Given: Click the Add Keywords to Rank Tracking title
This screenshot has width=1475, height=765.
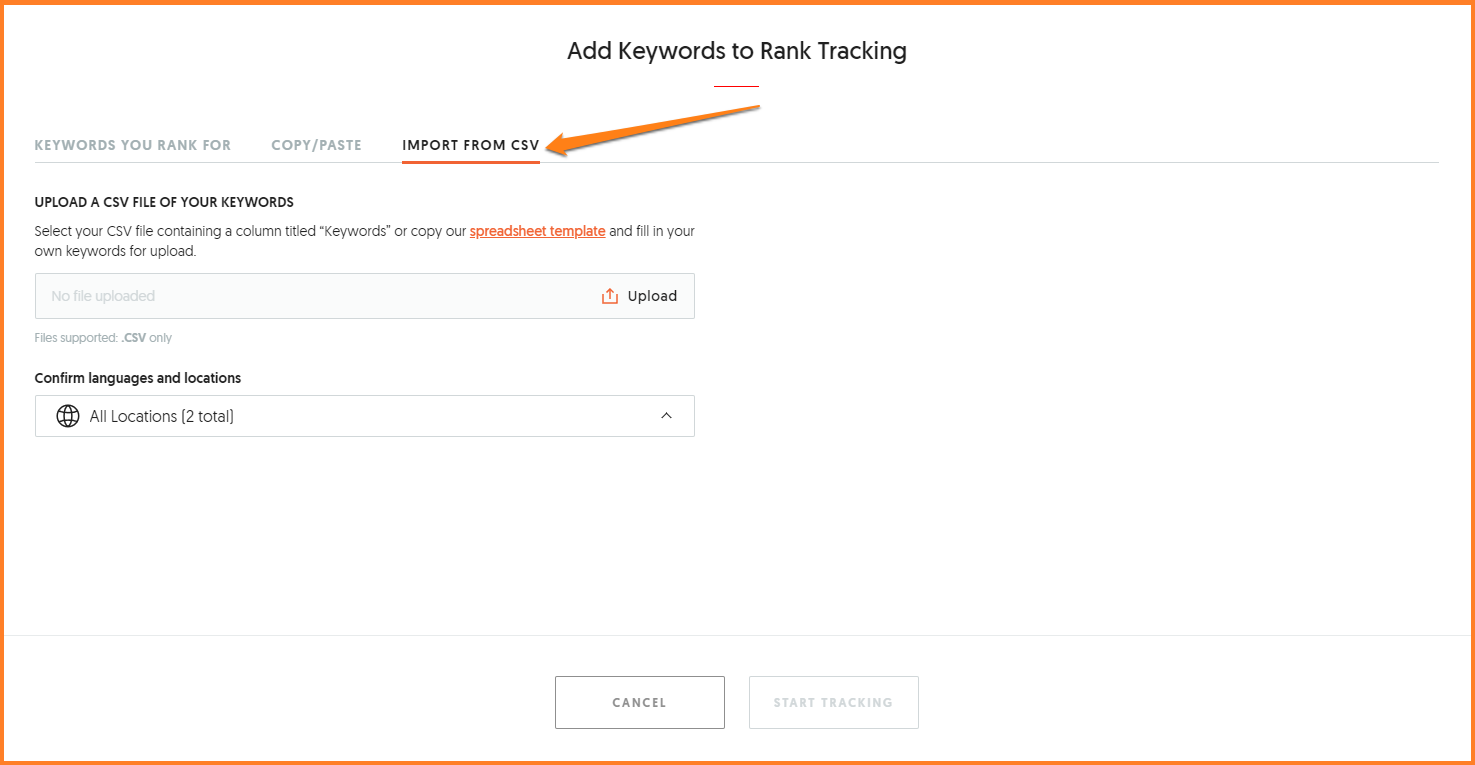Looking at the screenshot, I should tap(737, 51).
